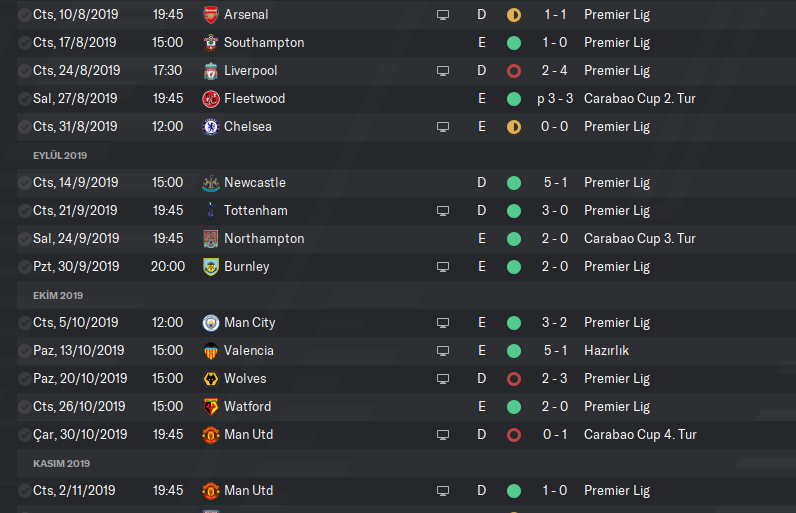Click the TV broadcast icon on Tottenham row

pyautogui.click(x=443, y=211)
